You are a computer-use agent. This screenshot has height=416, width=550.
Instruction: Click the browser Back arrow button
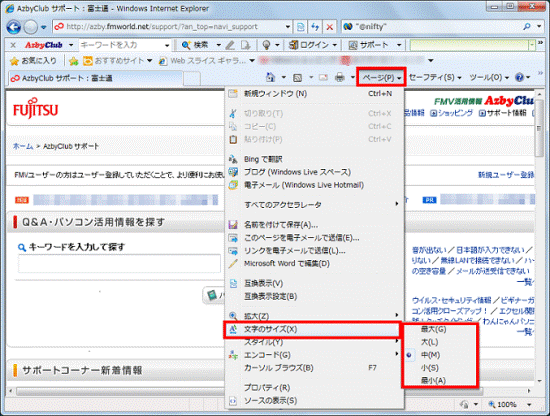pyautogui.click(x=14, y=27)
